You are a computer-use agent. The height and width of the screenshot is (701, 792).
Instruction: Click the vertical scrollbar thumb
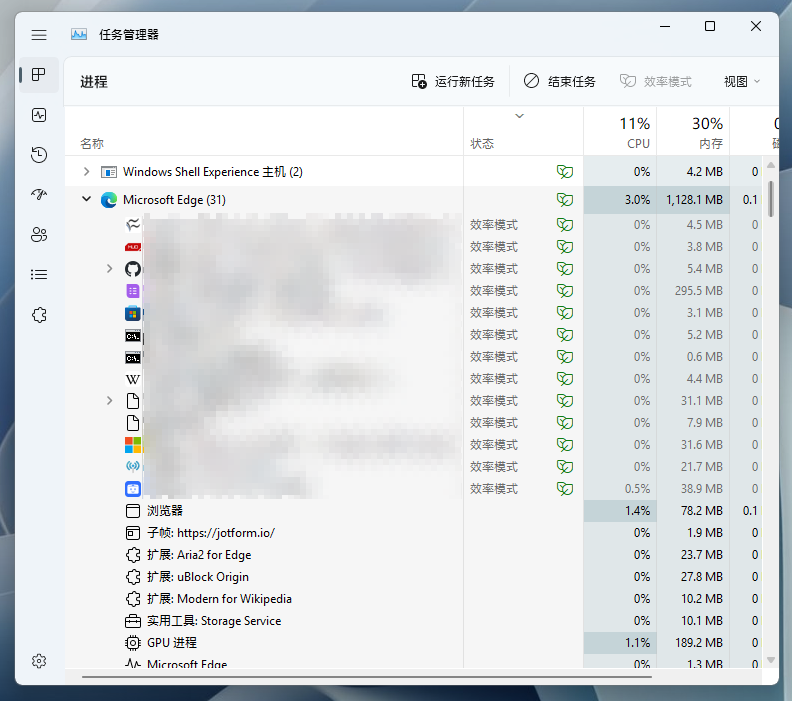tap(771, 199)
